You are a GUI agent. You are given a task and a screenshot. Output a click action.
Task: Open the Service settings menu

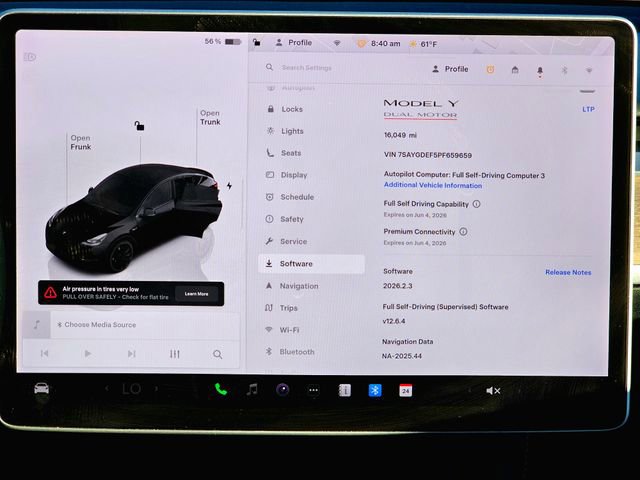click(x=293, y=241)
